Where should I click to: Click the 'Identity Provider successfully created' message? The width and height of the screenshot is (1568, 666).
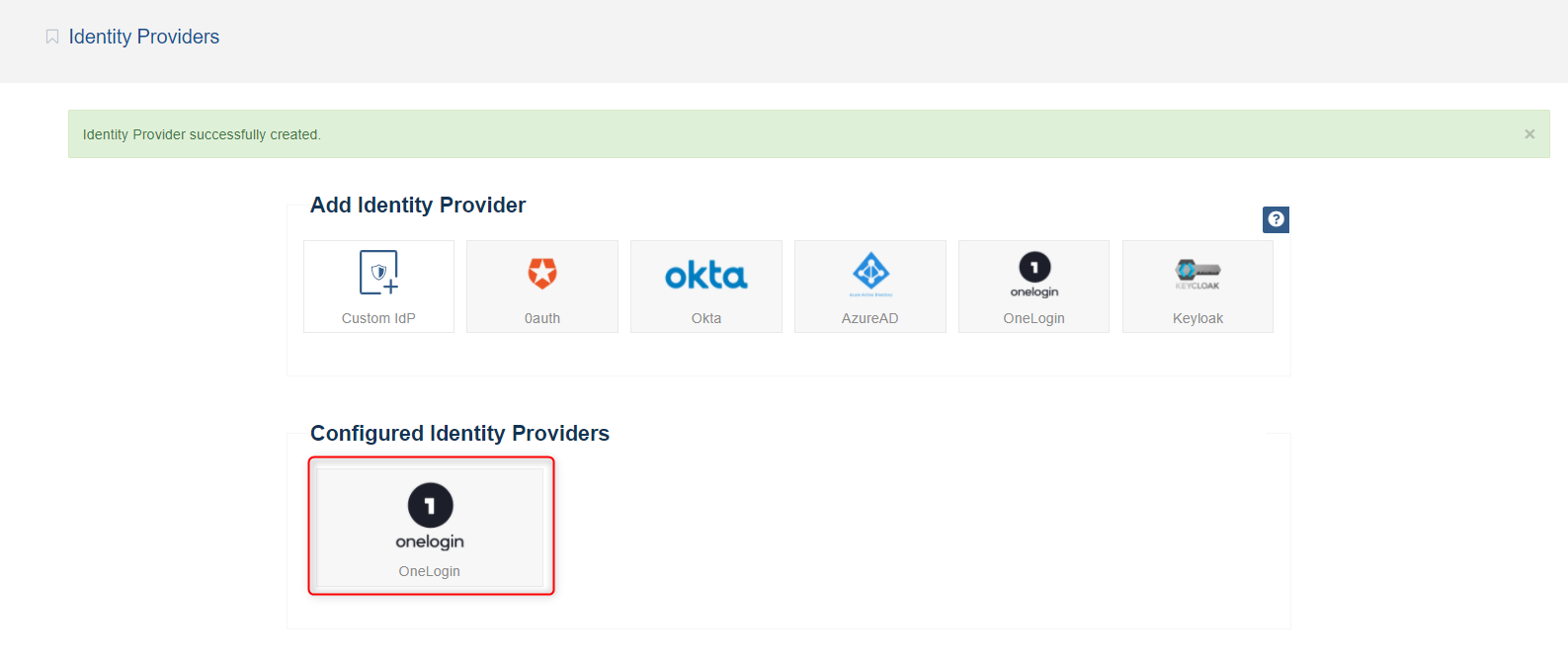click(202, 134)
